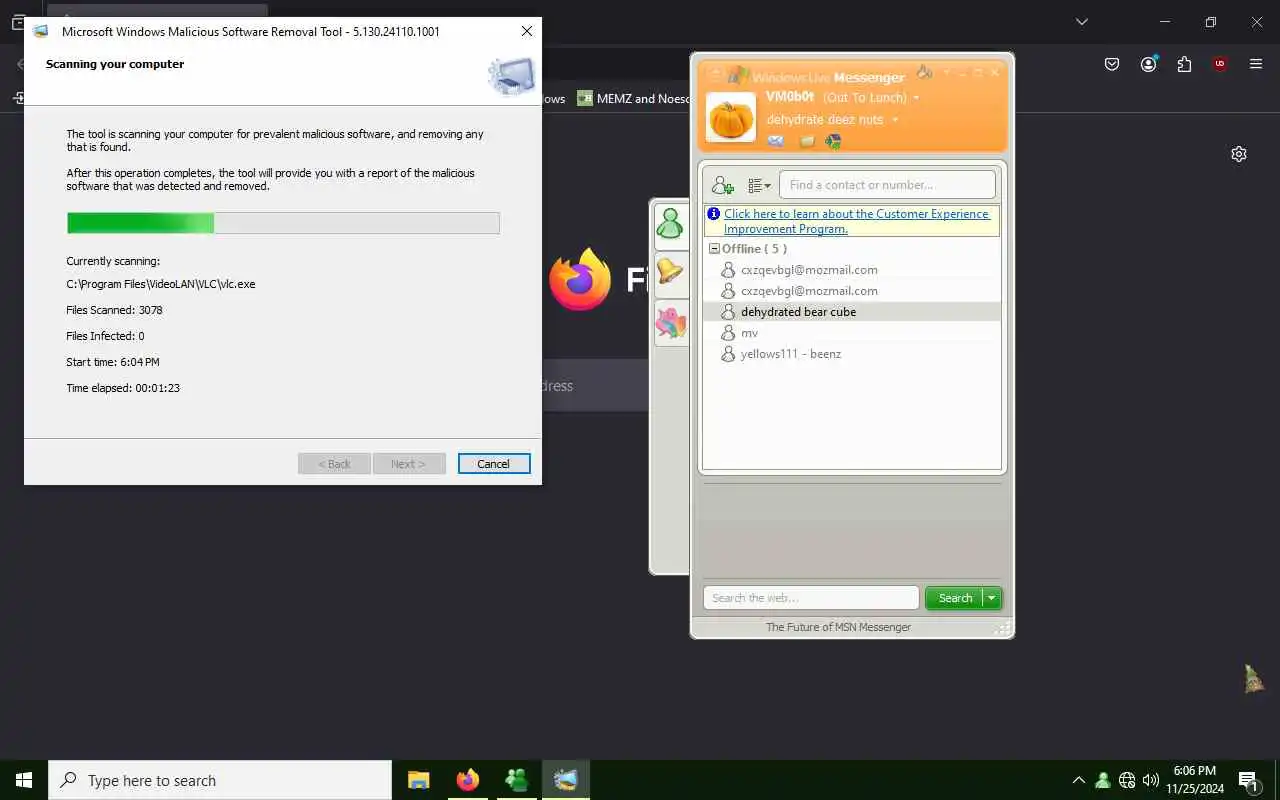The height and width of the screenshot is (800, 1280).
Task: Open the email inbox envelope icon in Messenger
Action: (x=776, y=141)
